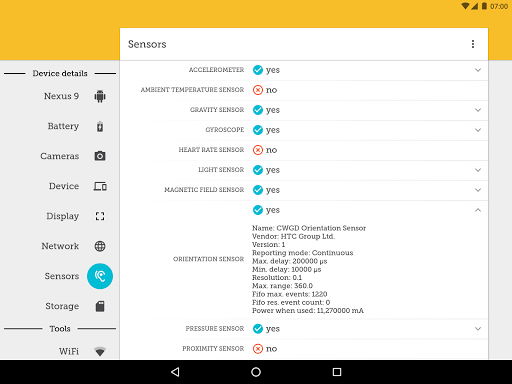Expand the Pressure Sensor details
The image size is (512, 384).
tap(478, 329)
